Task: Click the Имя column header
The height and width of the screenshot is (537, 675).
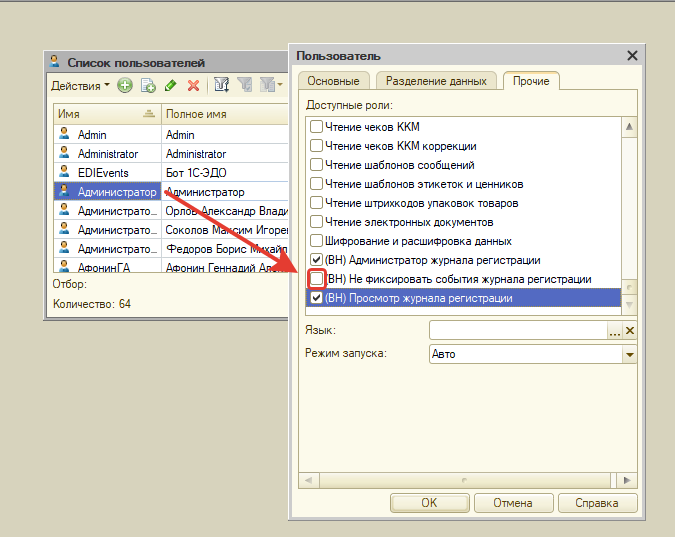Action: (100, 114)
